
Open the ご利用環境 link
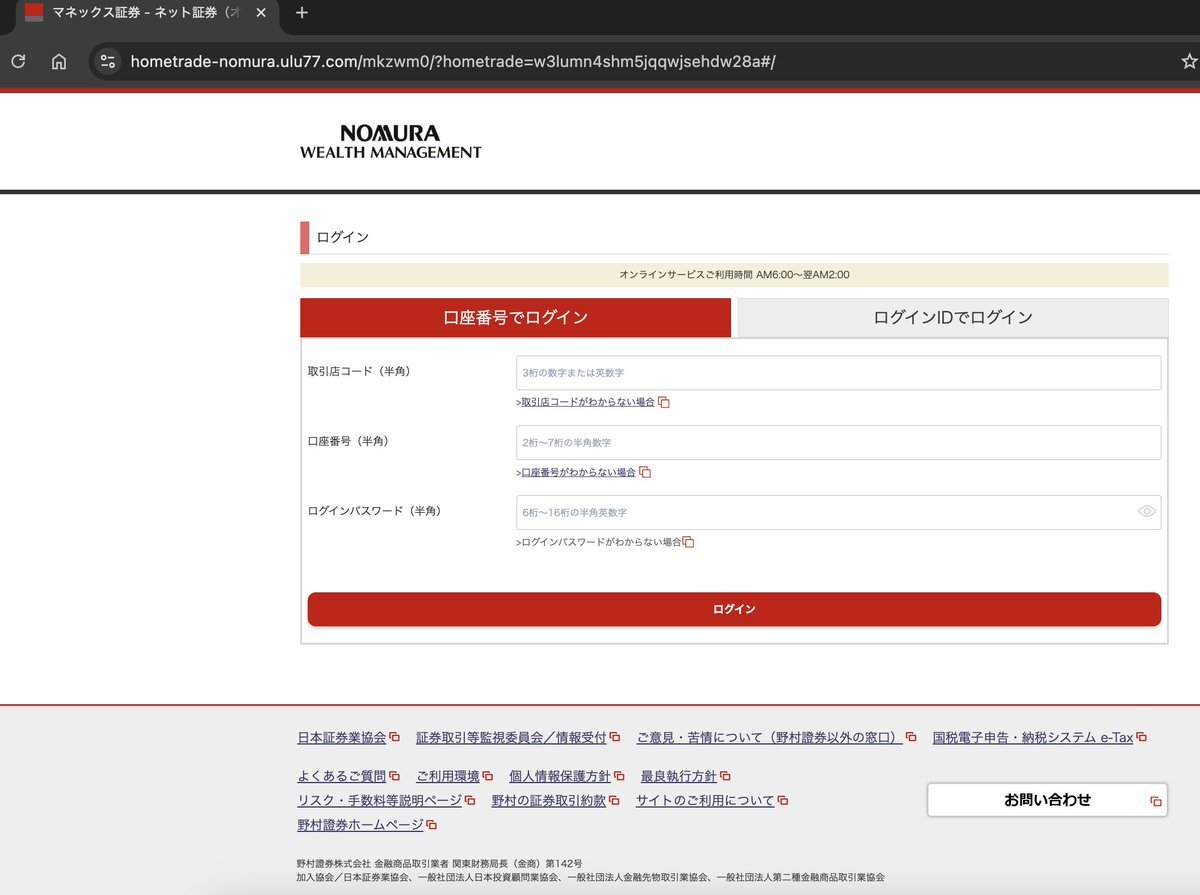pyautogui.click(x=448, y=776)
